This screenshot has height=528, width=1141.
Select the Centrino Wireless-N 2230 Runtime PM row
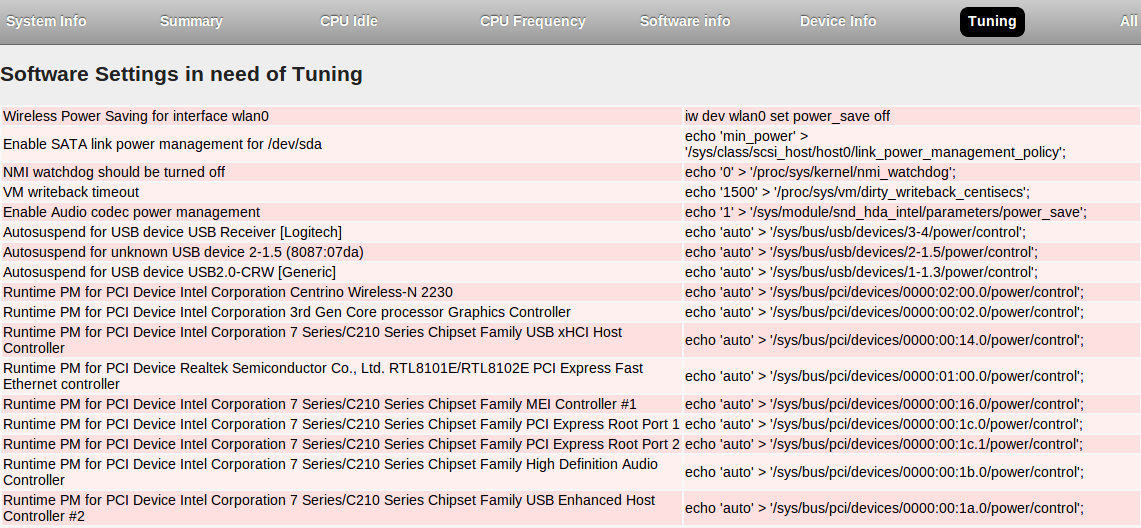click(570, 292)
